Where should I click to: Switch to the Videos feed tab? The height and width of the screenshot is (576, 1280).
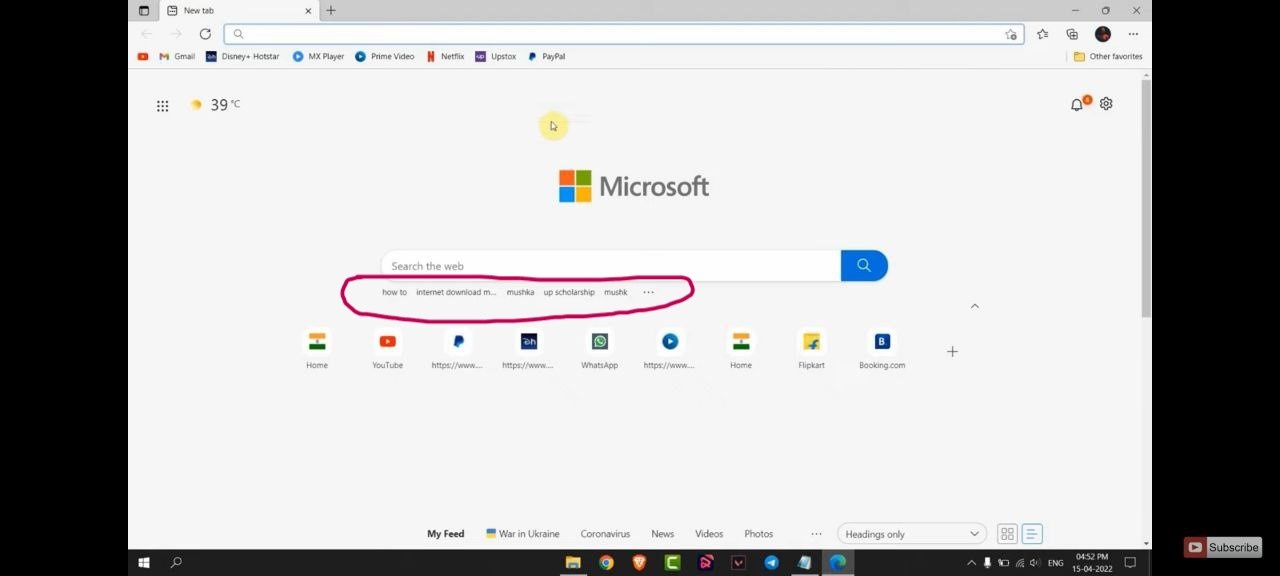pyautogui.click(x=709, y=534)
